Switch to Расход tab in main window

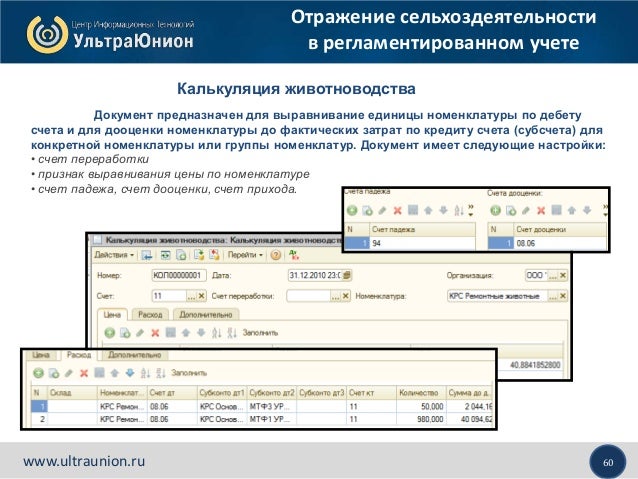tap(150, 315)
